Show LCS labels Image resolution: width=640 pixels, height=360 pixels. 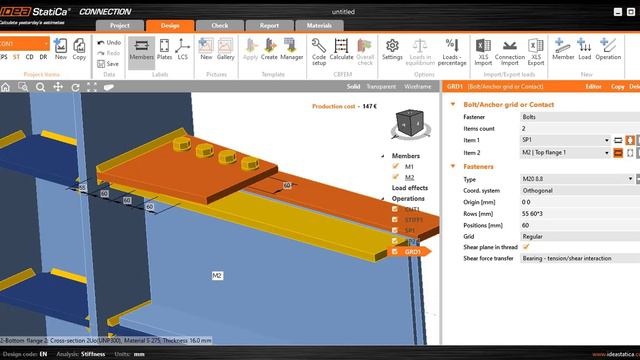pyautogui.click(x=182, y=49)
